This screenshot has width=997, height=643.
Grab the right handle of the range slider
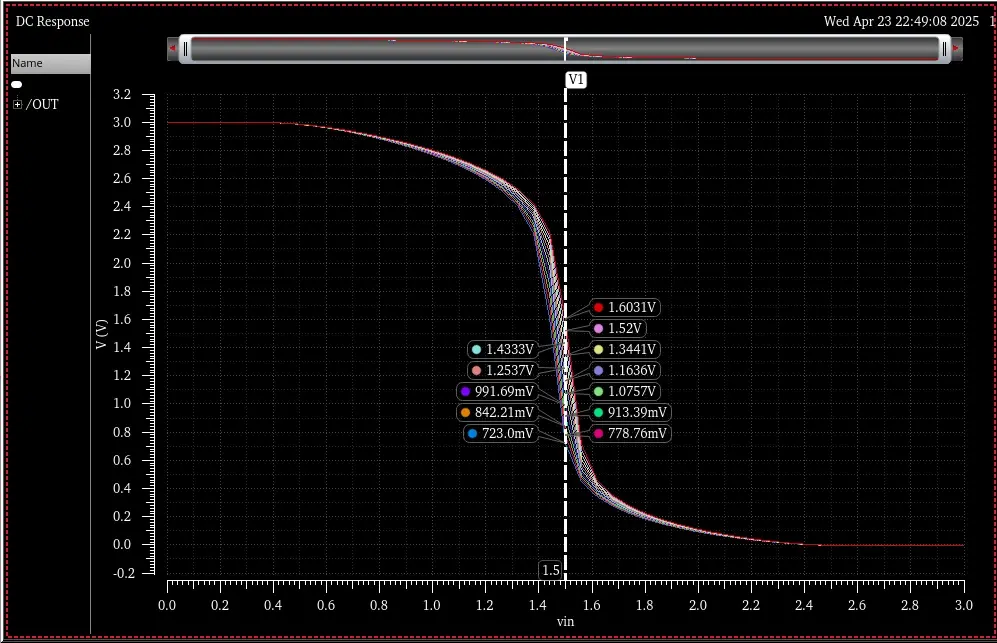coord(944,49)
